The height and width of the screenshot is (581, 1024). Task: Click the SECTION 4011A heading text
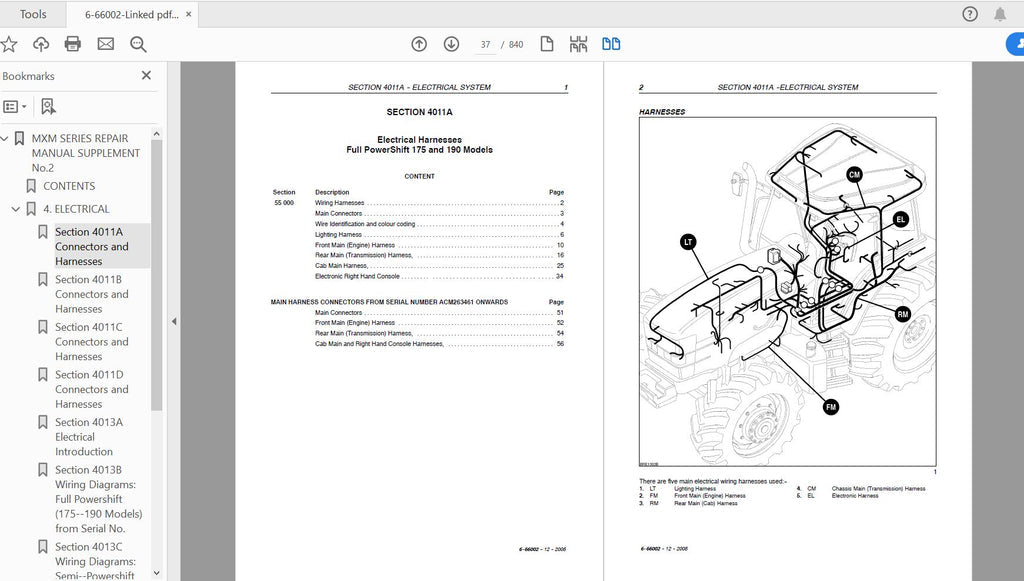[x=419, y=112]
